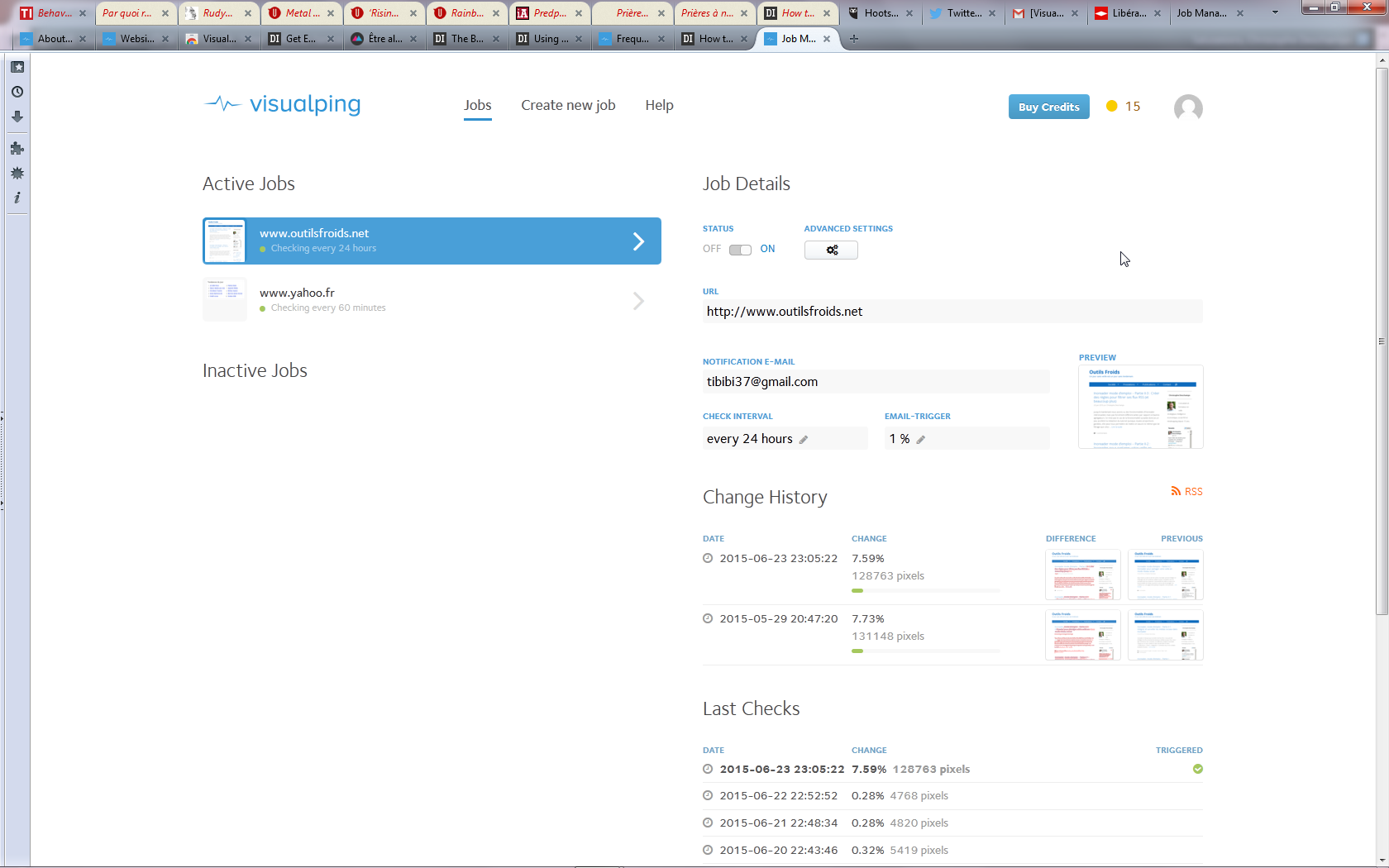This screenshot has width=1389, height=868.
Task: Open the sidebar history clock icon
Action: click(x=17, y=92)
